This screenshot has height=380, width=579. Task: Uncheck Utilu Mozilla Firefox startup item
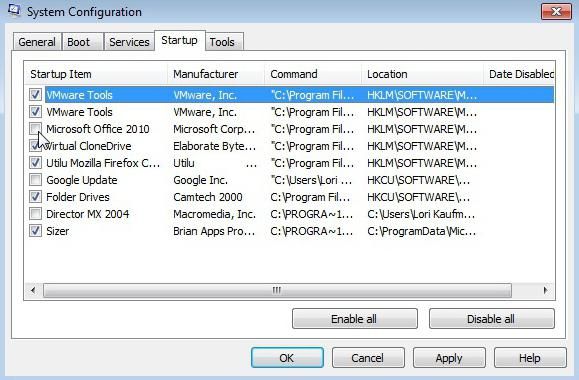[x=35, y=162]
